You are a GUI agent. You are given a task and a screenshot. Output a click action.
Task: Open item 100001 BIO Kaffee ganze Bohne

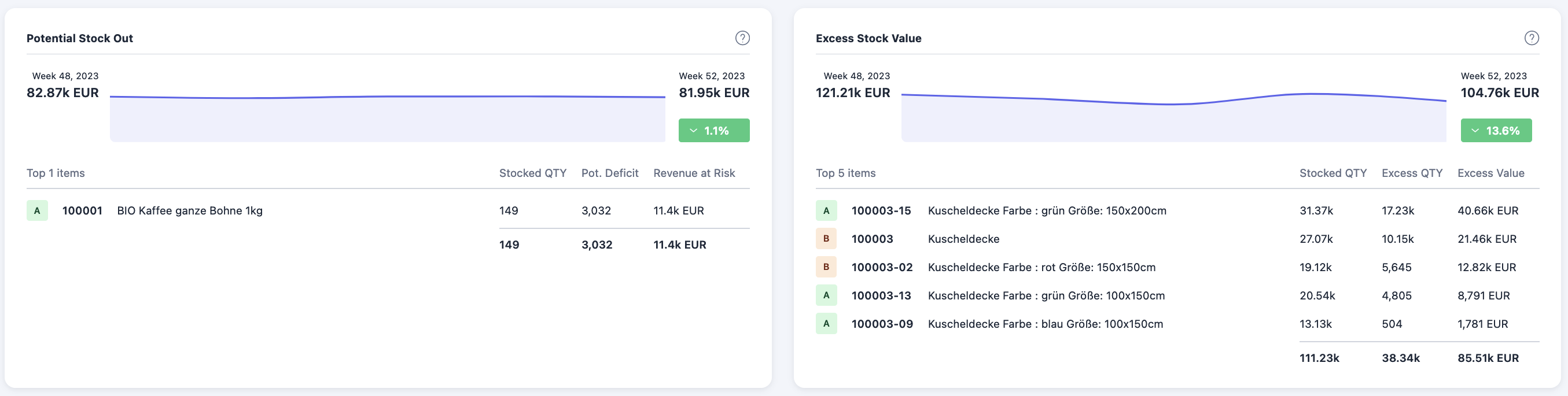(x=189, y=211)
